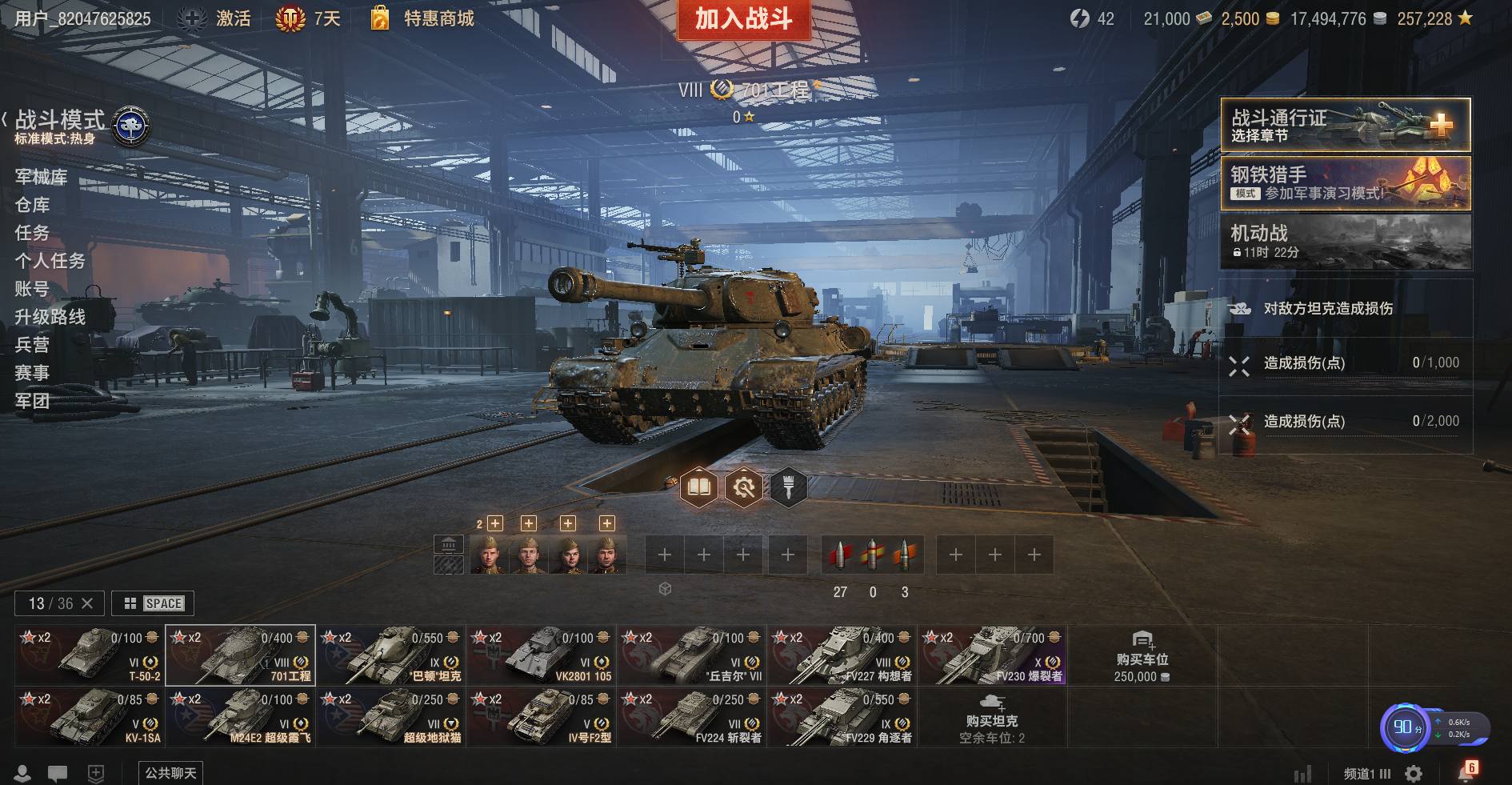This screenshot has height=785, width=1512.
Task: Open the crew barracks building icon beside crew
Action: click(x=448, y=545)
